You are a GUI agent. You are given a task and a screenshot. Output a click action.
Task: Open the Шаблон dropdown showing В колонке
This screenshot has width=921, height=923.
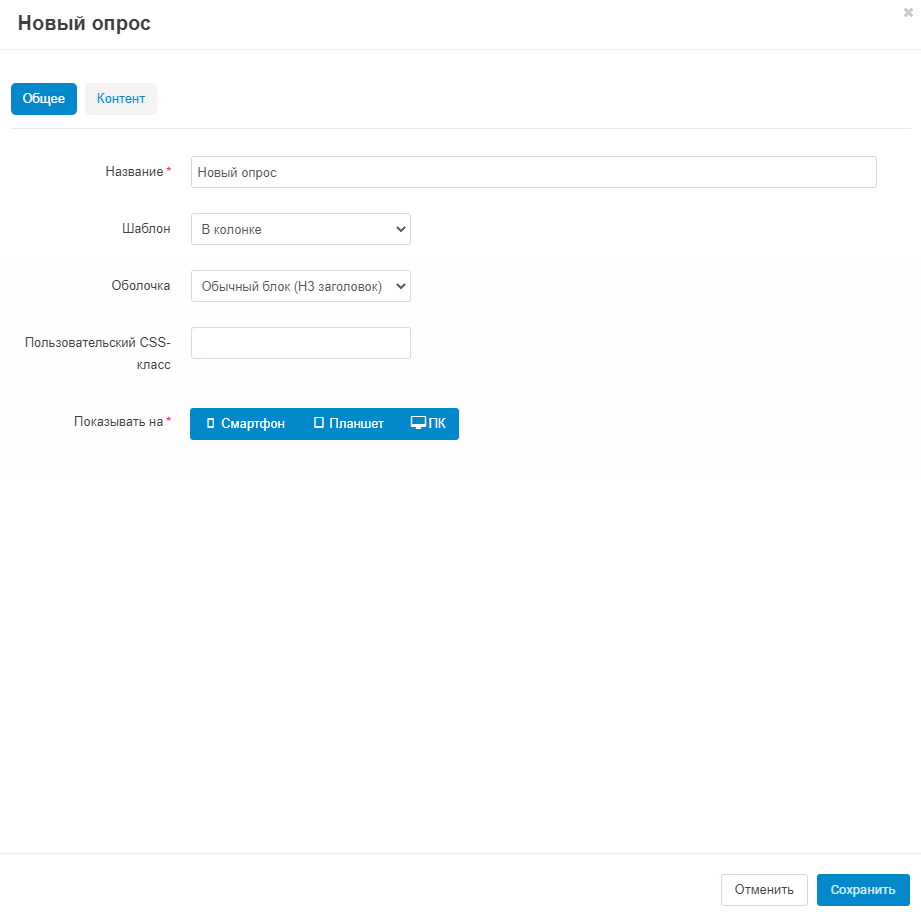300,229
